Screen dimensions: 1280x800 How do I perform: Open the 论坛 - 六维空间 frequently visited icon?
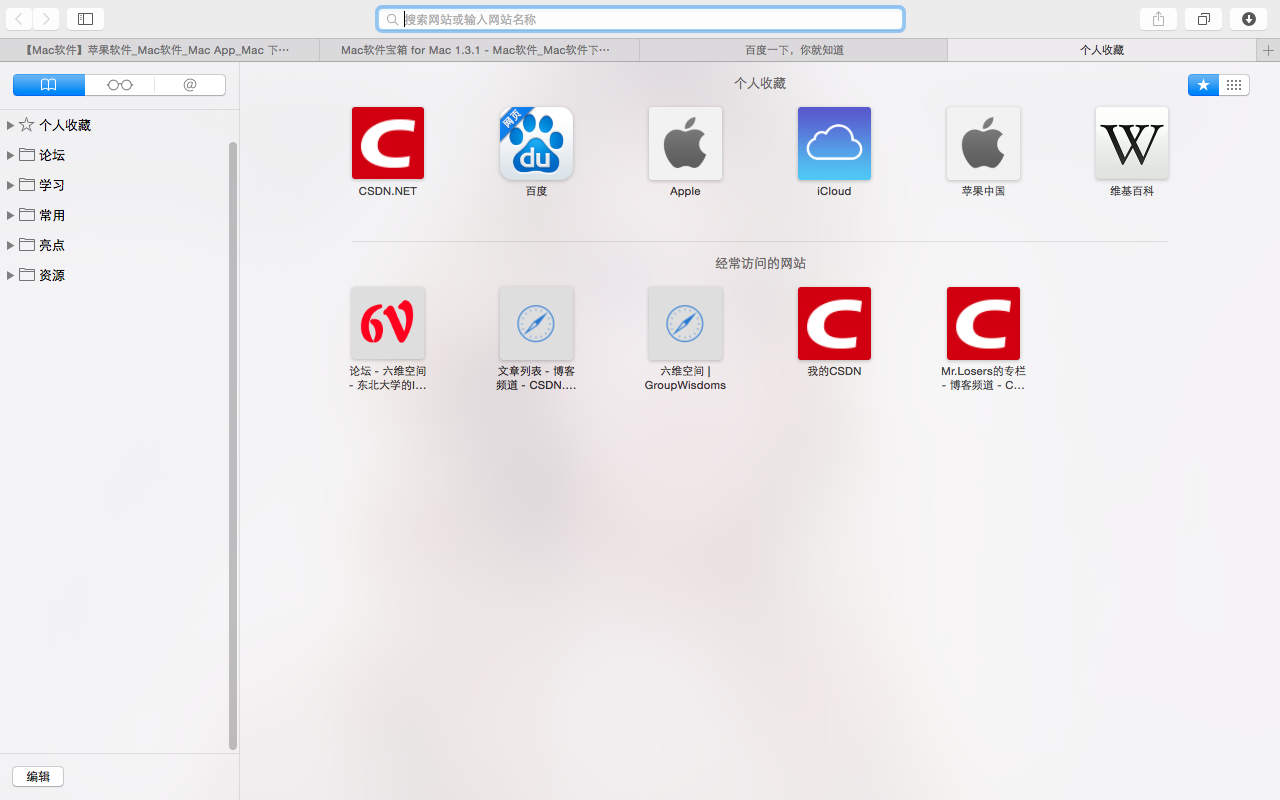pos(388,323)
